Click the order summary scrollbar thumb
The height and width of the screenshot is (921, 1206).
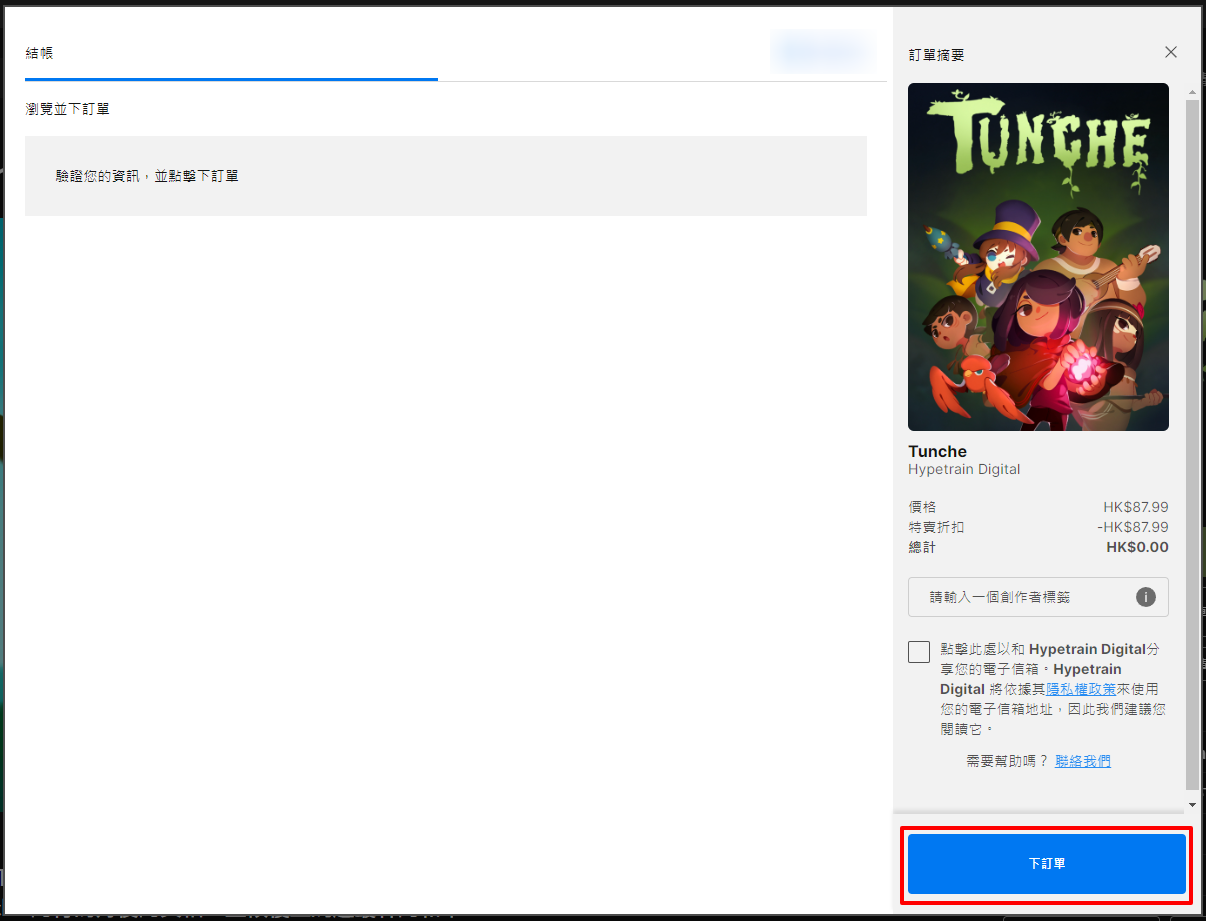[1192, 443]
